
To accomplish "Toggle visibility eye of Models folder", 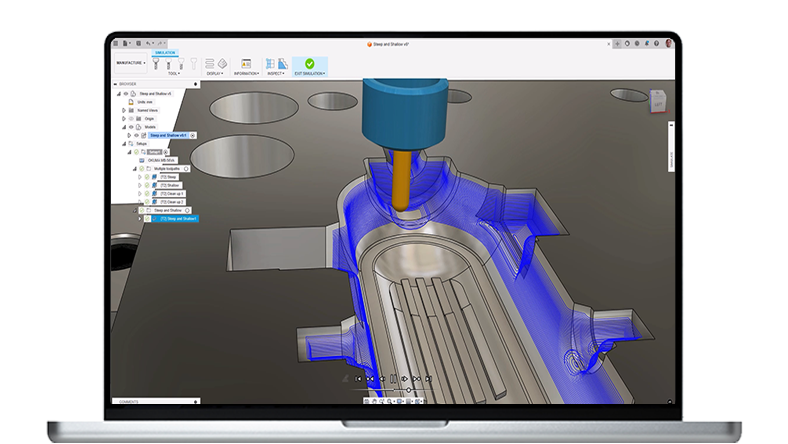I will pos(130,127).
